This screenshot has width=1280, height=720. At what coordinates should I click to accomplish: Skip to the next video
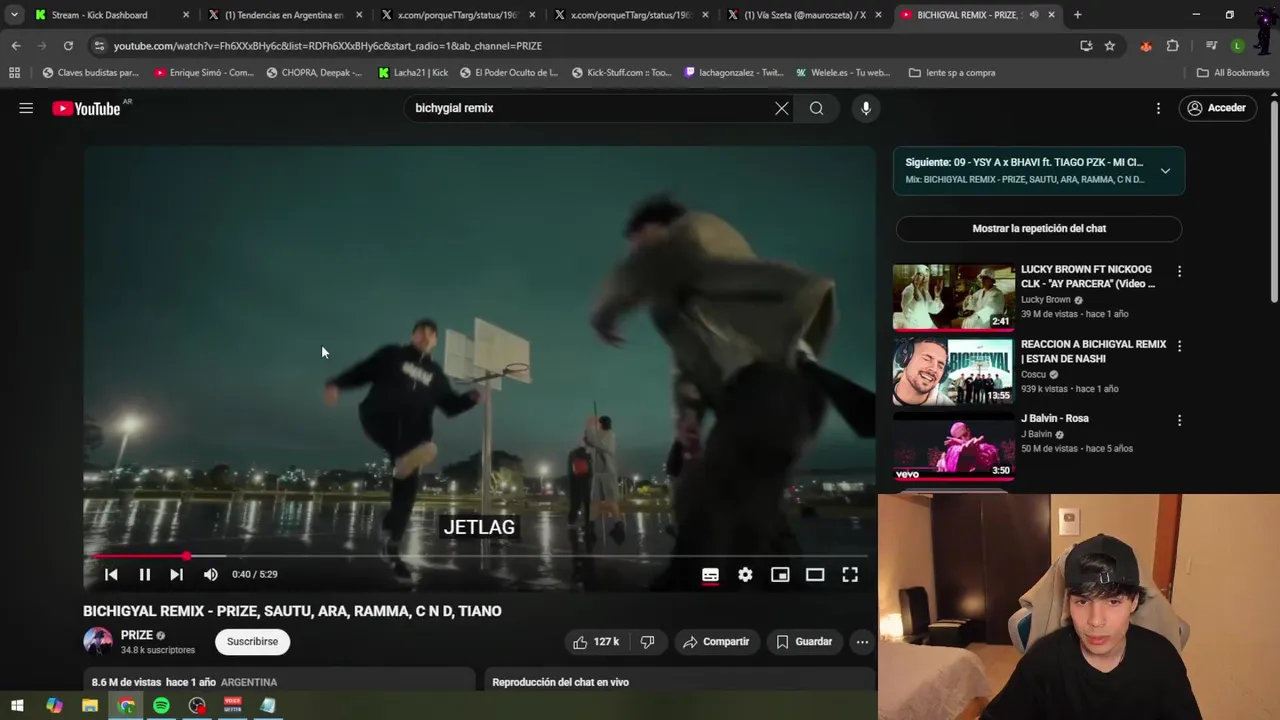(177, 574)
